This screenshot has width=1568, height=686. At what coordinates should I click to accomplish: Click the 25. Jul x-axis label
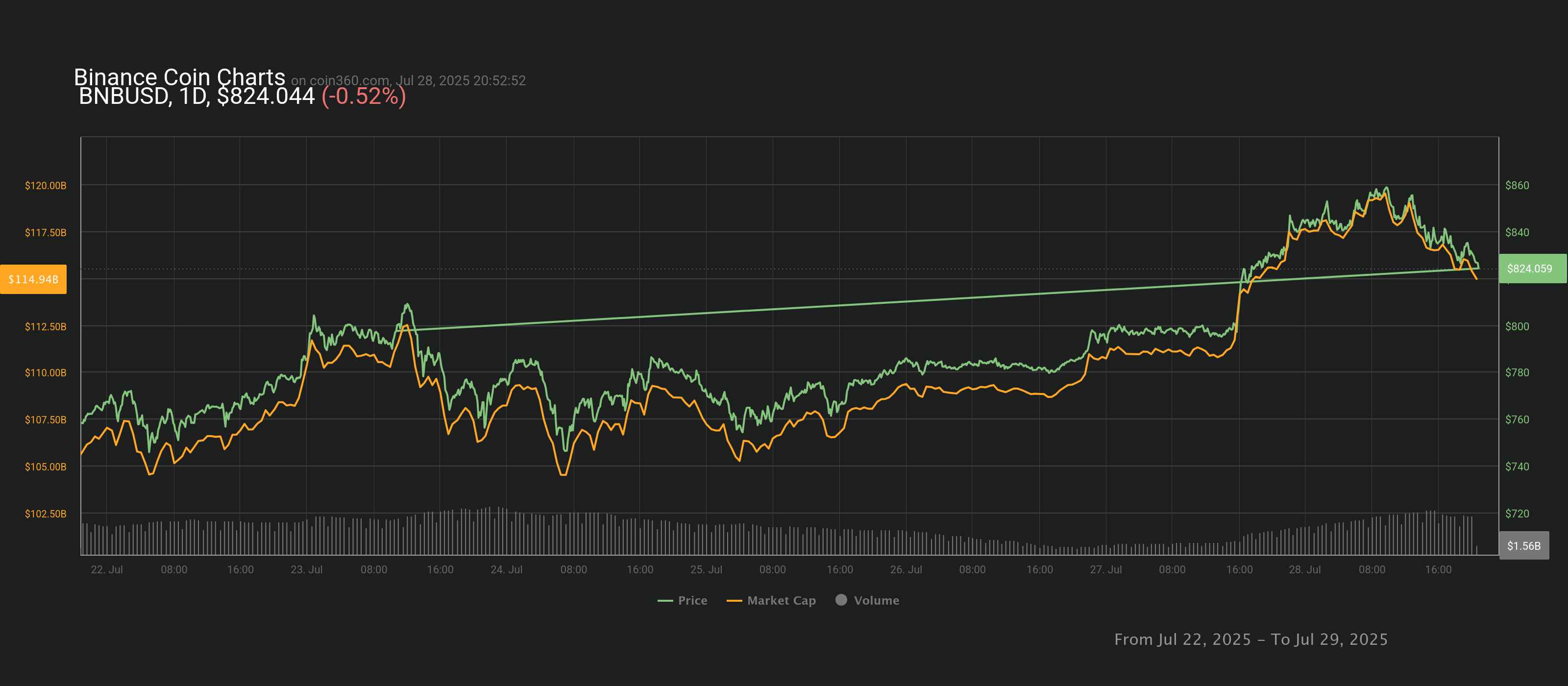[x=706, y=570]
